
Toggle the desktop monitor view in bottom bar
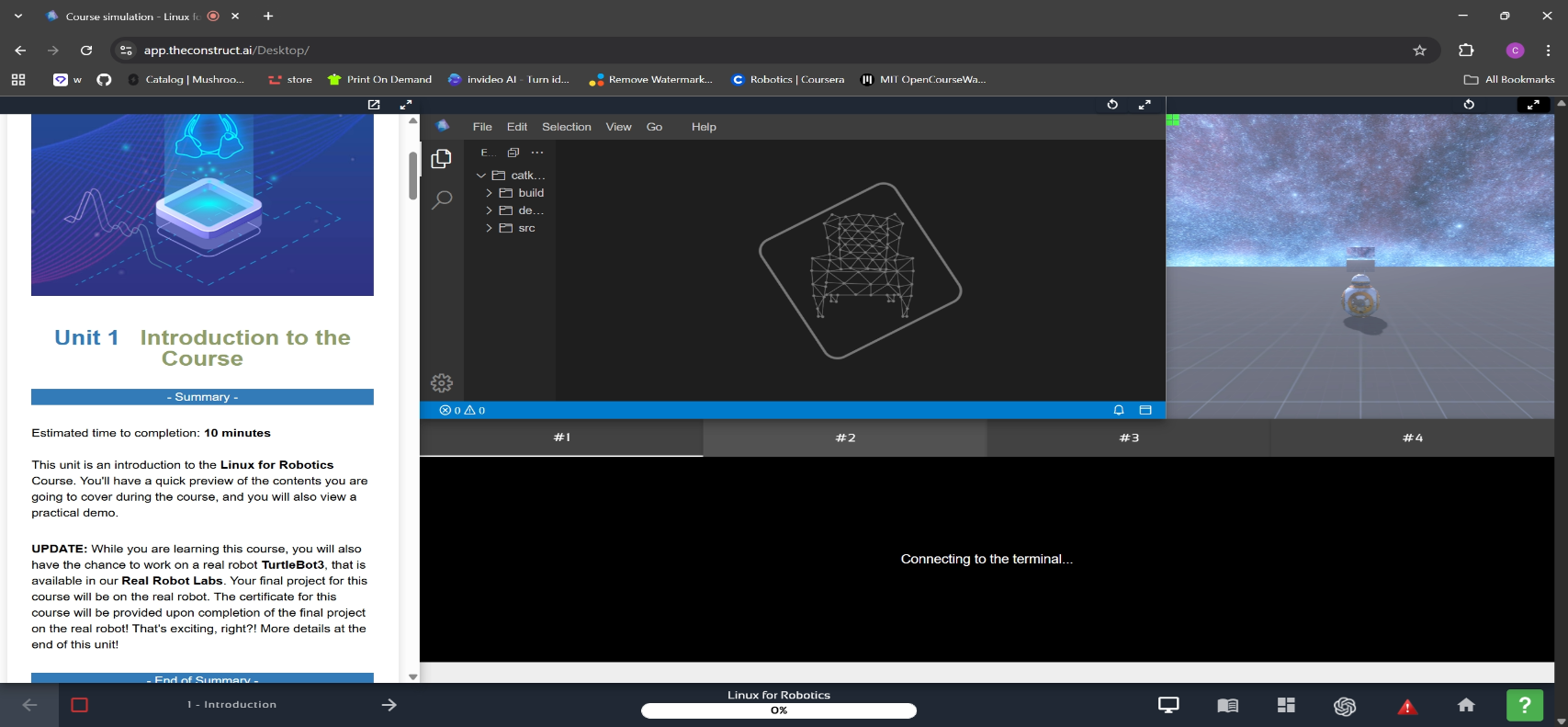click(x=1168, y=705)
